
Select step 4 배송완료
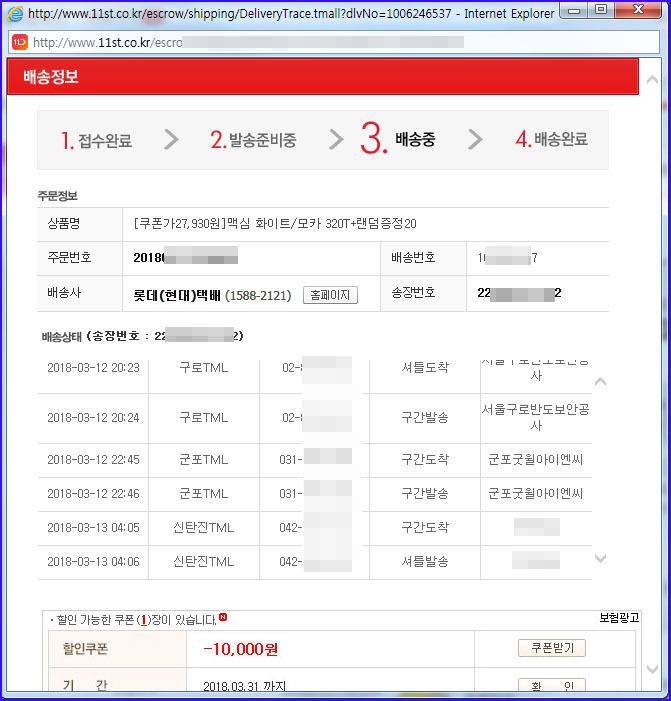pos(552,139)
